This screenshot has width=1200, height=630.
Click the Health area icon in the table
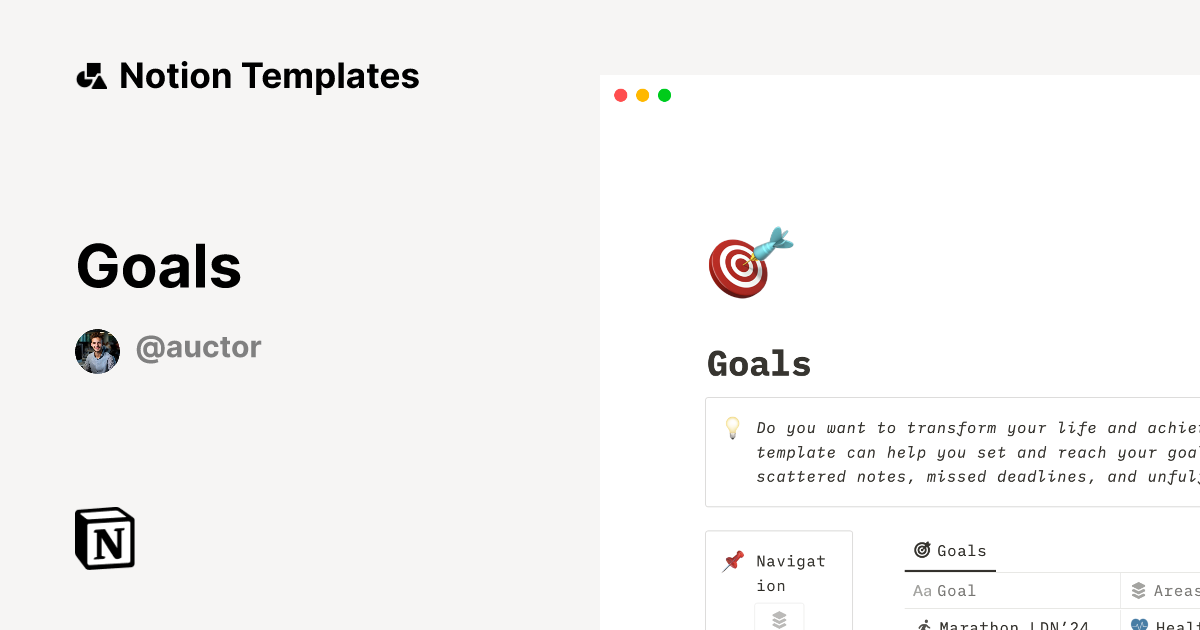tap(1140, 626)
